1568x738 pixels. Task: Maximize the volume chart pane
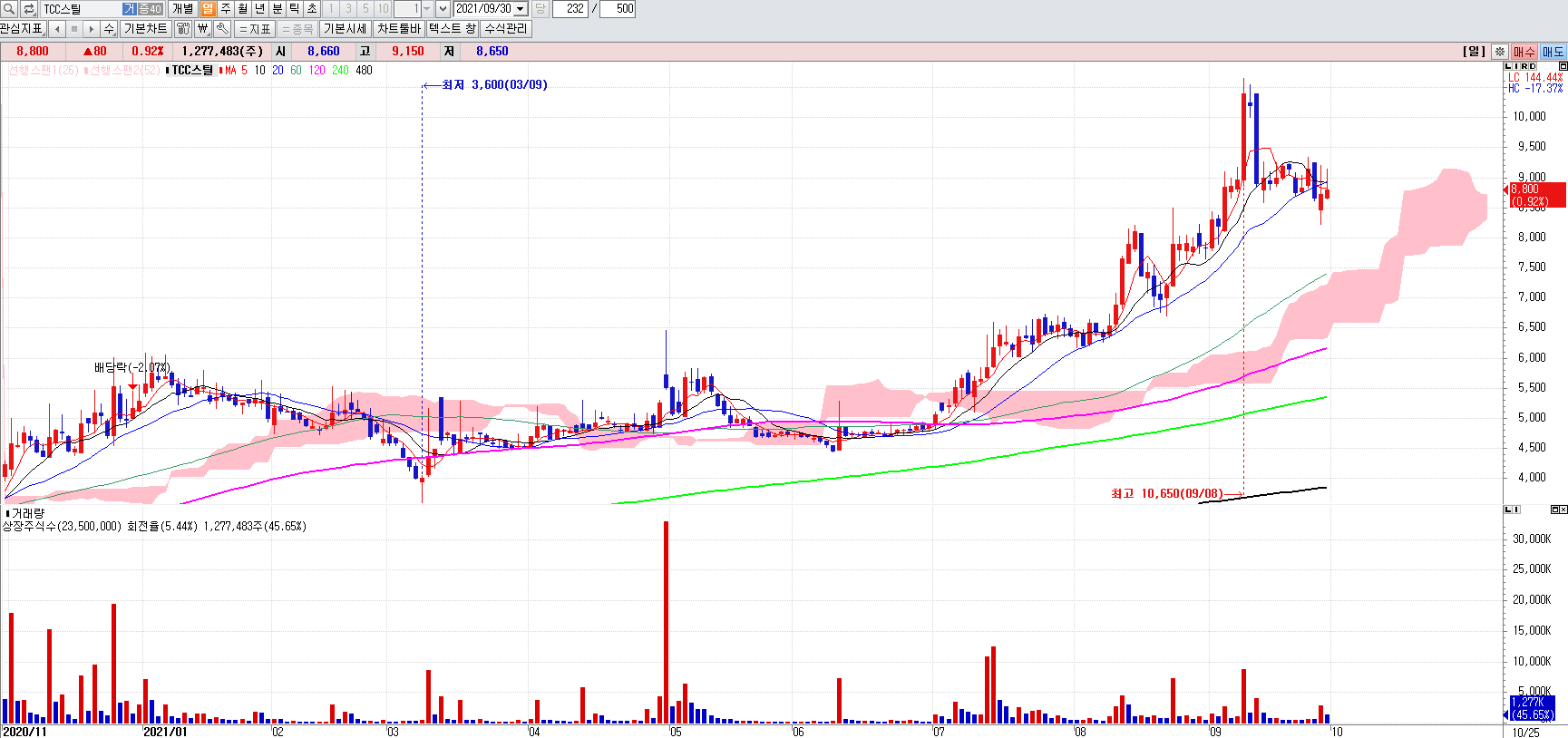pos(1555,510)
